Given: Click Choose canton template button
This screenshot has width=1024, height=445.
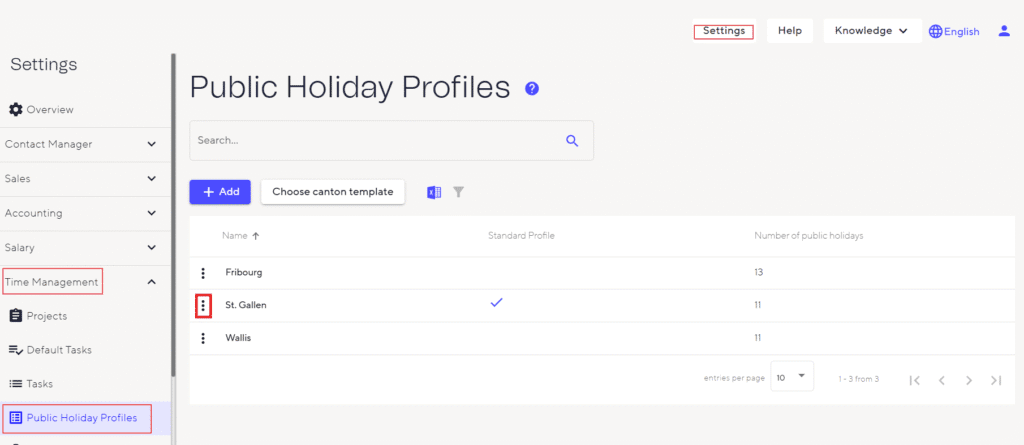Looking at the screenshot, I should [x=333, y=192].
